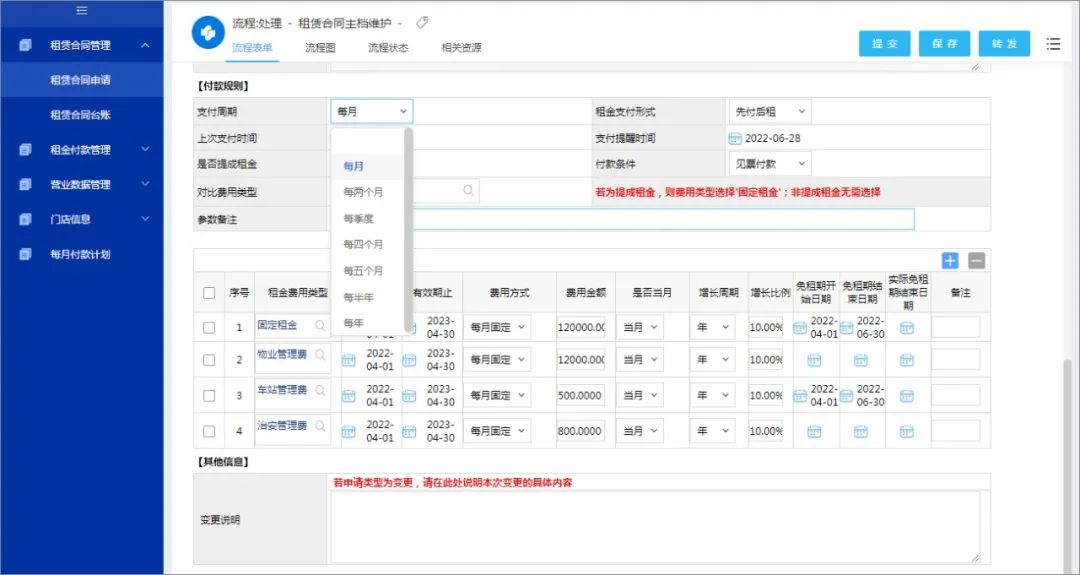The height and width of the screenshot is (575, 1080).
Task: Open 免租期结束日期 calendar in row 1
Action: tap(847, 328)
